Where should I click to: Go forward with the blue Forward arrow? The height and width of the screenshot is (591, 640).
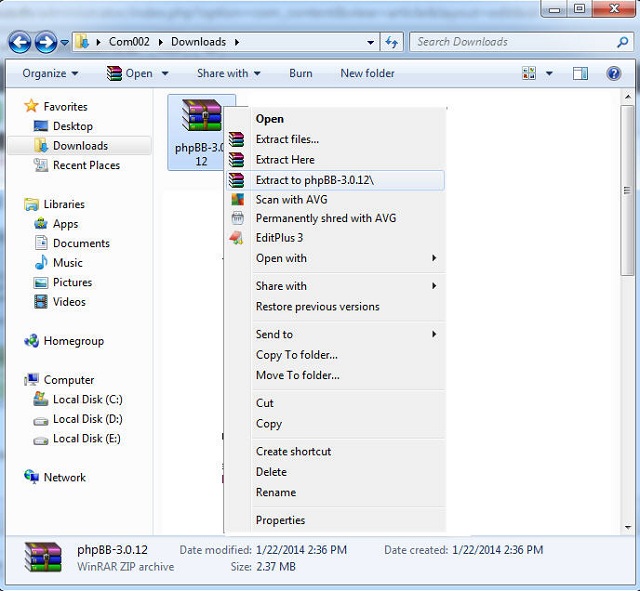click(x=46, y=42)
